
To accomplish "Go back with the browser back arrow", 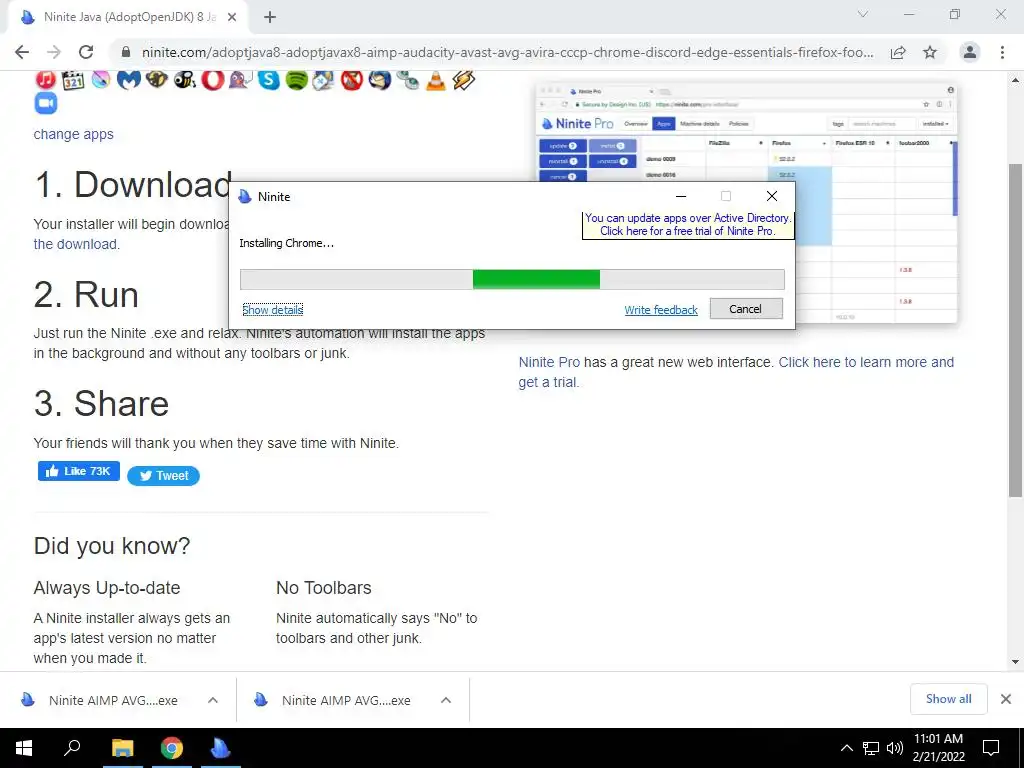I will [x=22, y=52].
